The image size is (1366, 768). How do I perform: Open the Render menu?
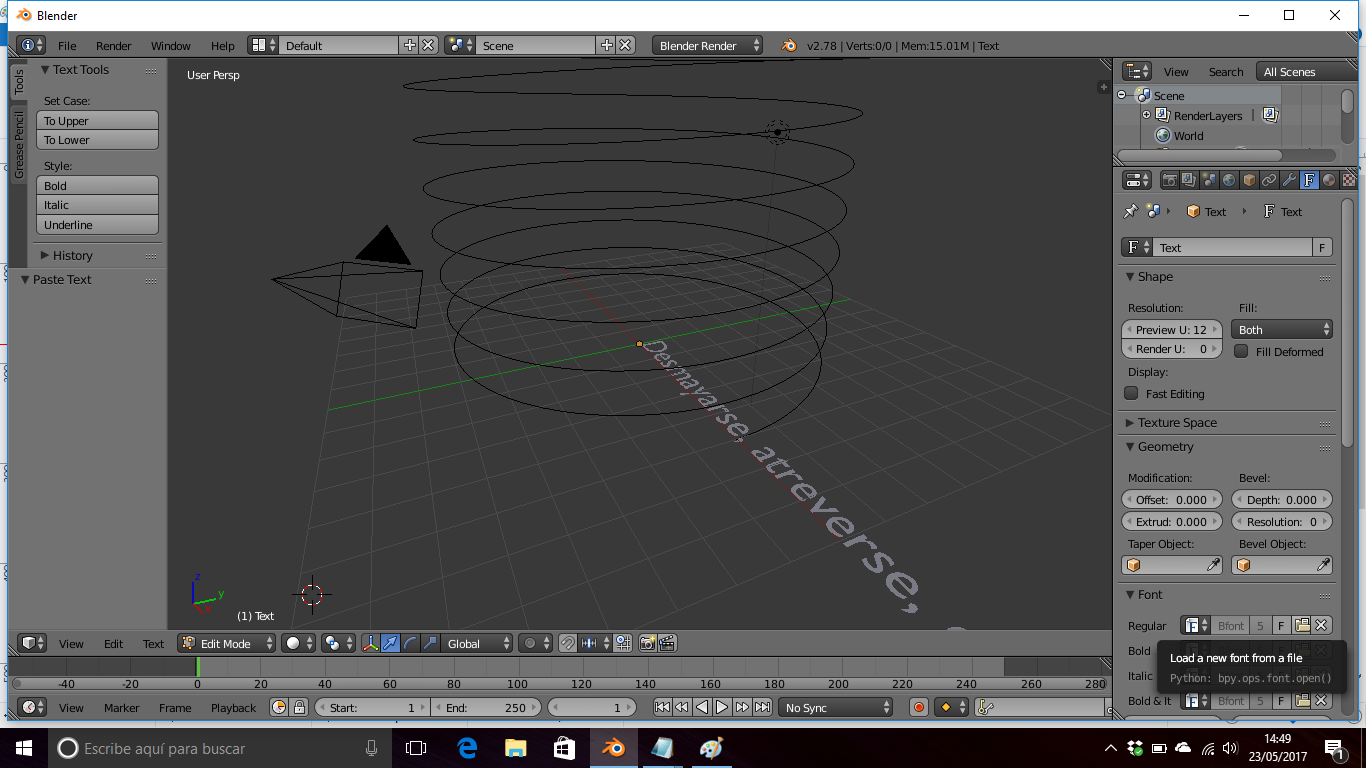coord(114,45)
